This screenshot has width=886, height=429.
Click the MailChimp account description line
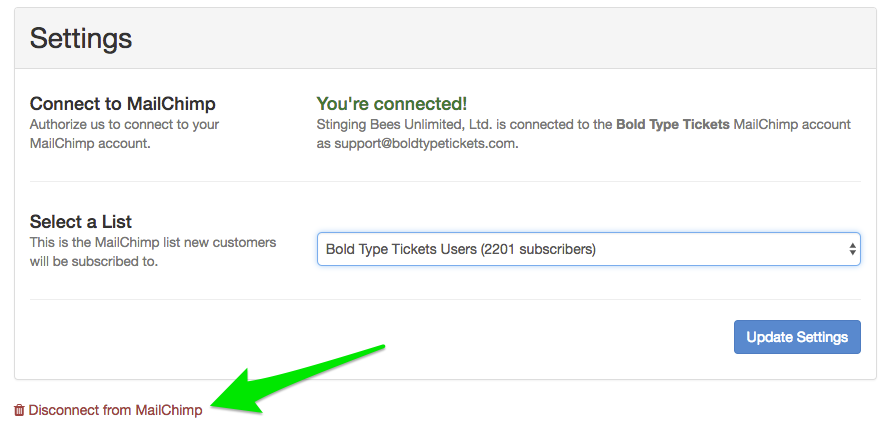(584, 133)
